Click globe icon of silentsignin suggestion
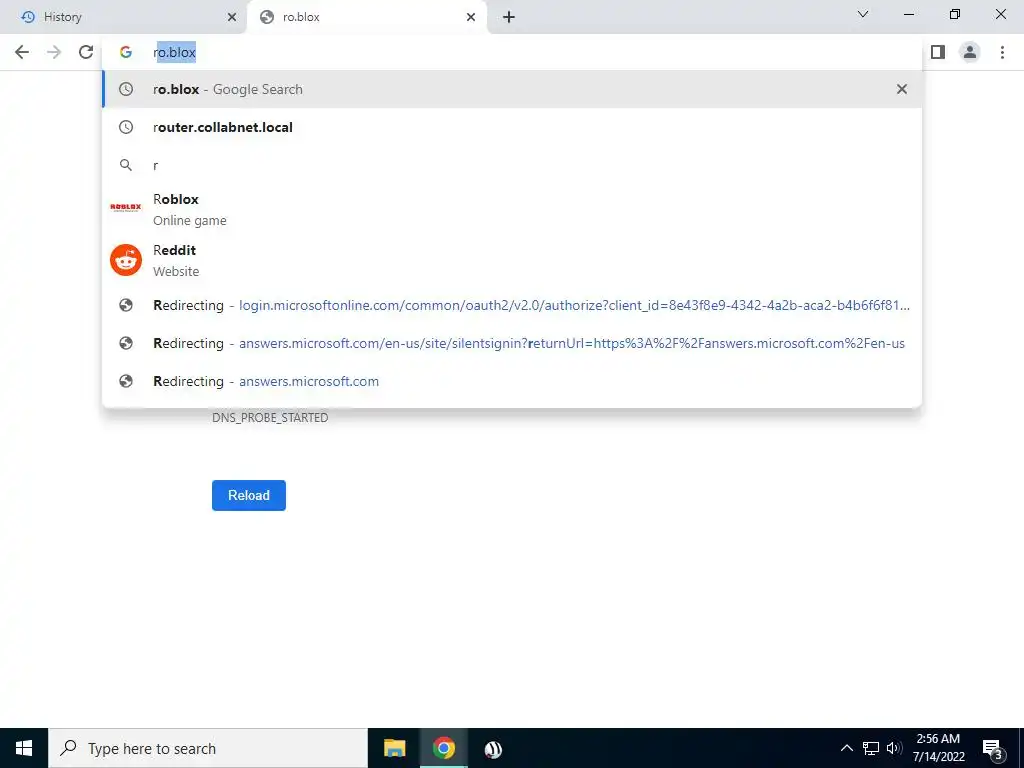 pos(126,343)
